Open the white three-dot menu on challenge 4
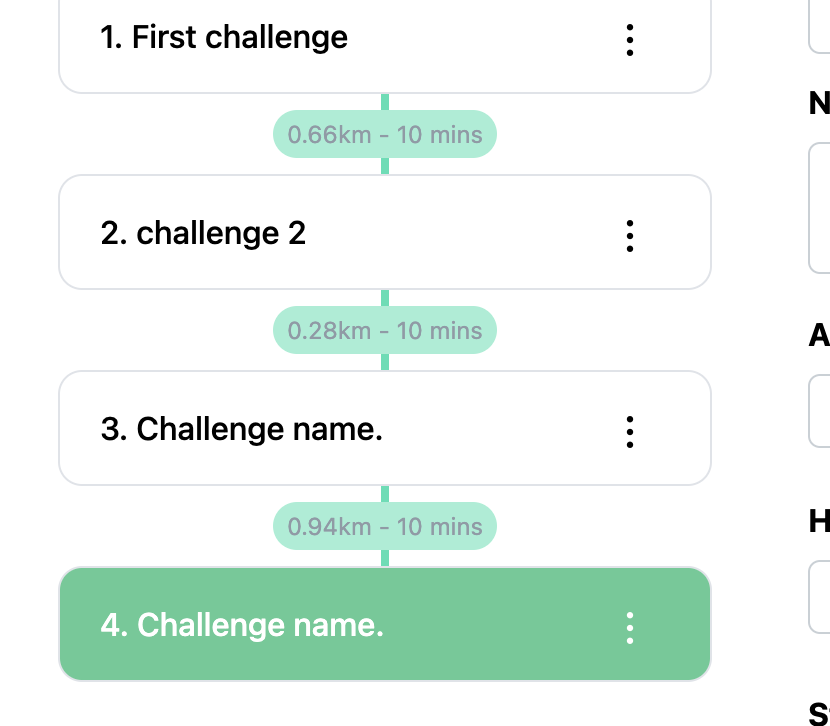 (629, 628)
